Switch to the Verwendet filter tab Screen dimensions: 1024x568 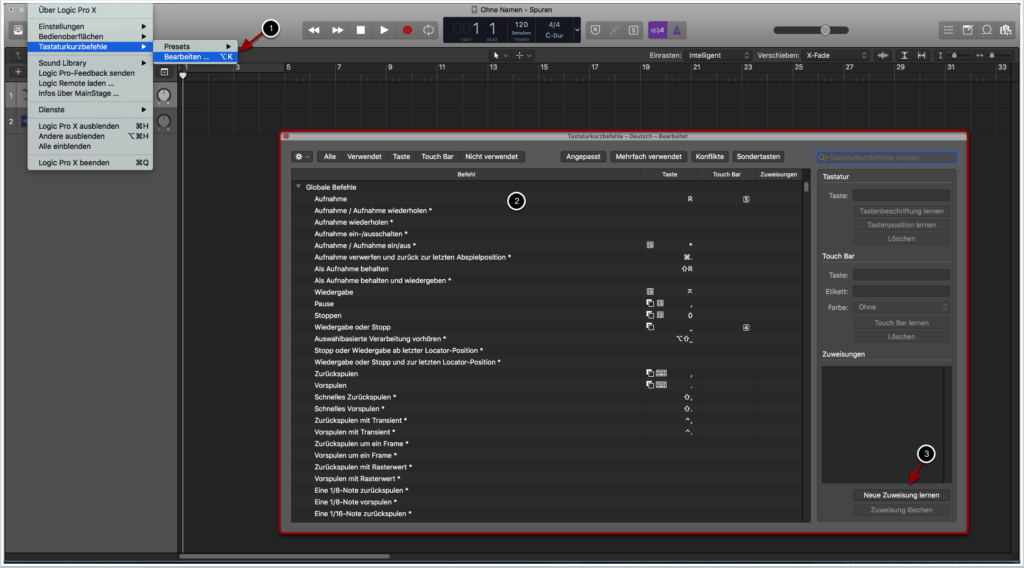click(364, 157)
